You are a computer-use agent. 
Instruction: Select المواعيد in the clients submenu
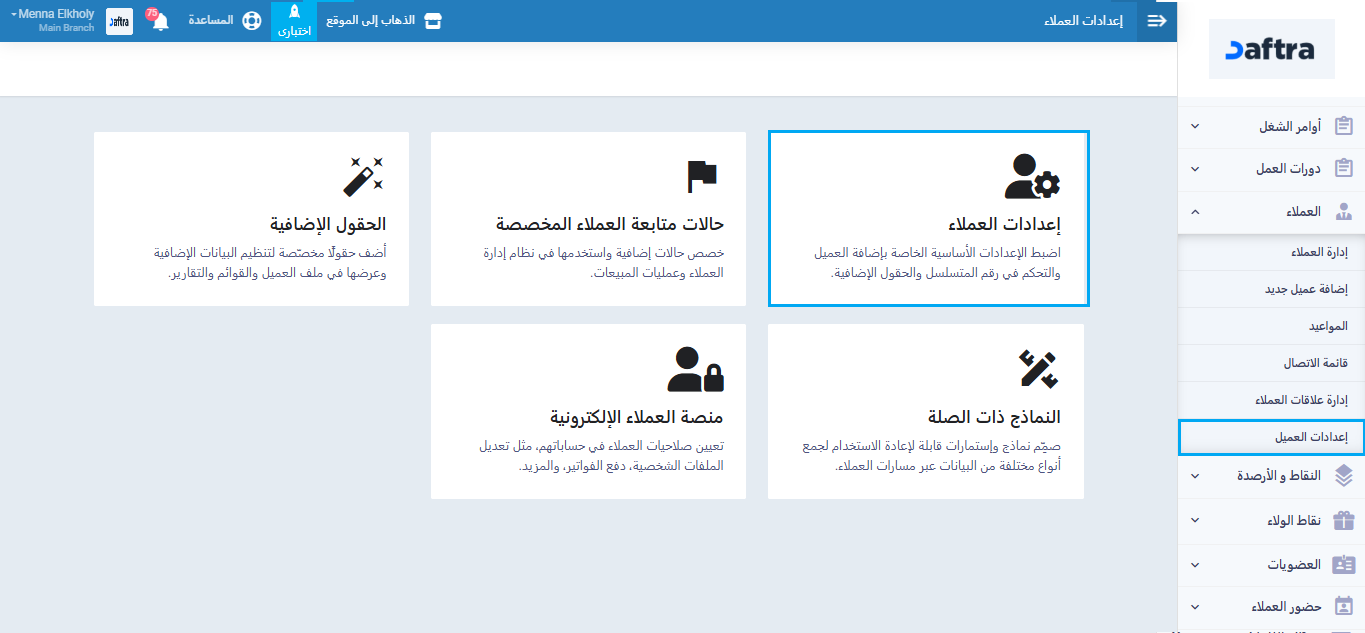click(1328, 327)
